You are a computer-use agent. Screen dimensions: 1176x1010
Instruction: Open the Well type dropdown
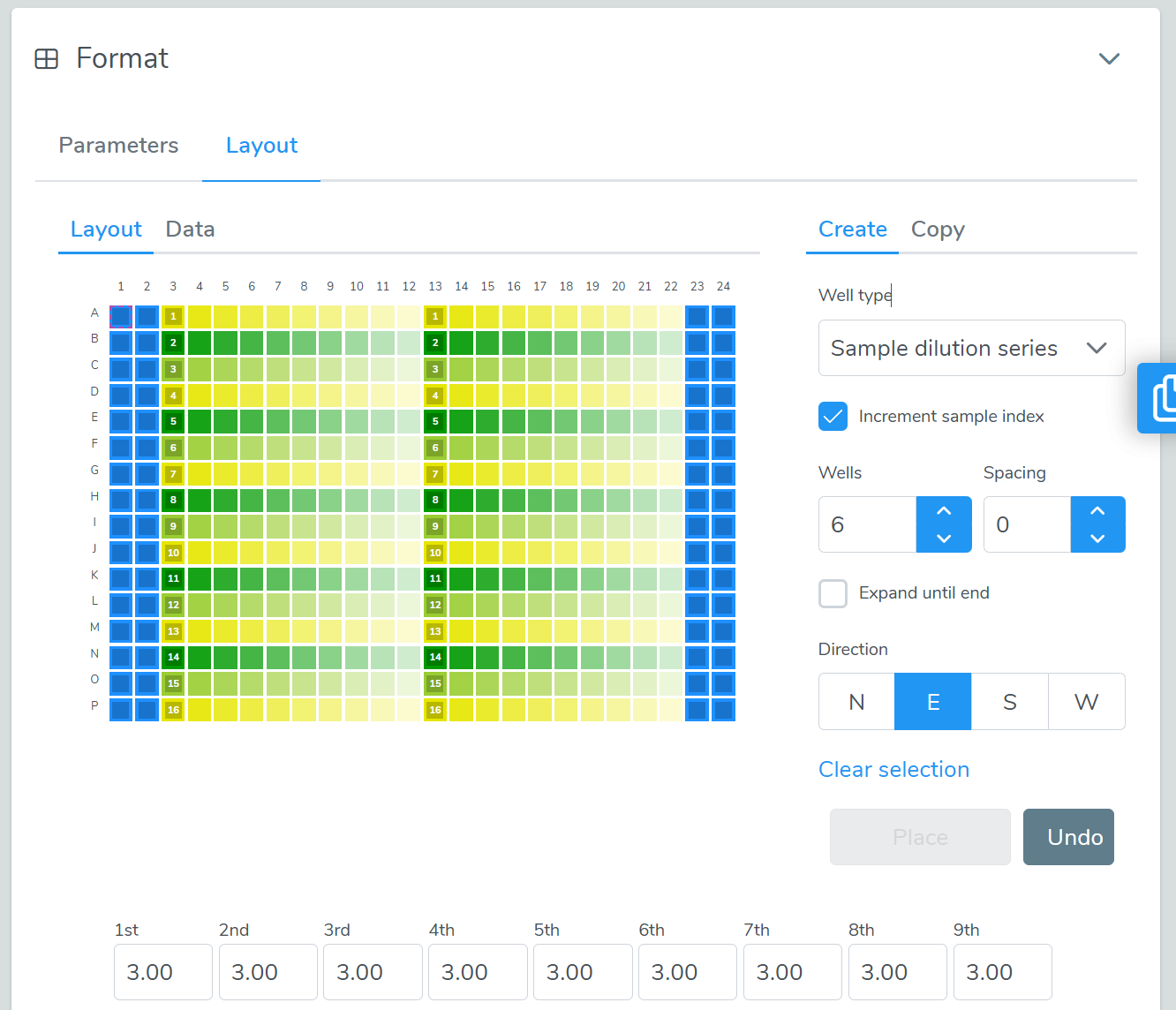pos(972,348)
